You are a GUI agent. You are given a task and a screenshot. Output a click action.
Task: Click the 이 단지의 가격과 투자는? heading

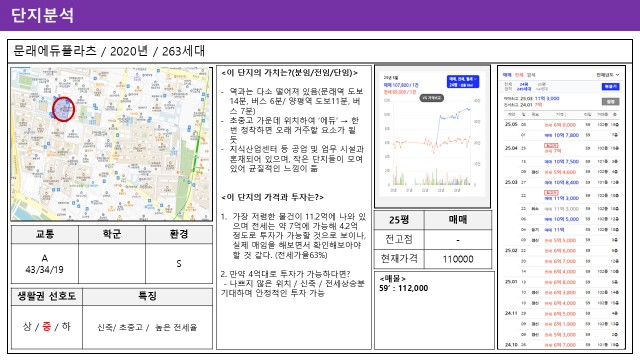[x=272, y=197]
